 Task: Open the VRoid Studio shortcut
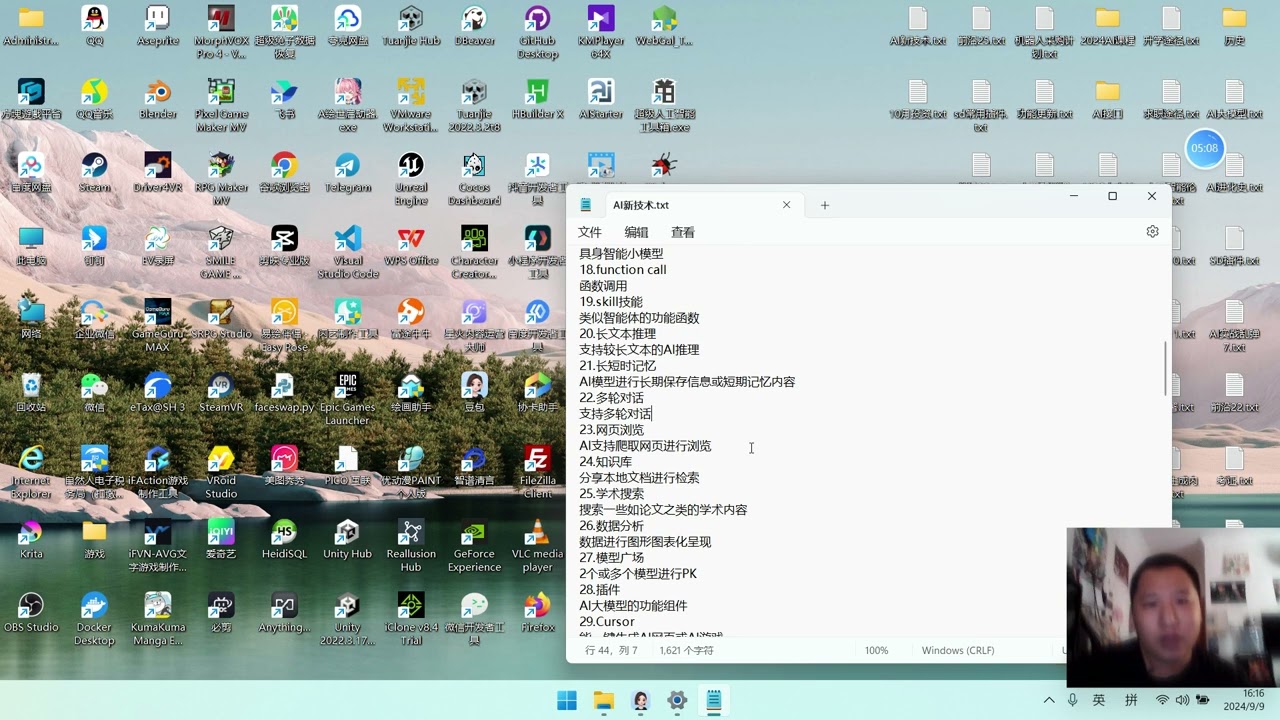tap(221, 470)
